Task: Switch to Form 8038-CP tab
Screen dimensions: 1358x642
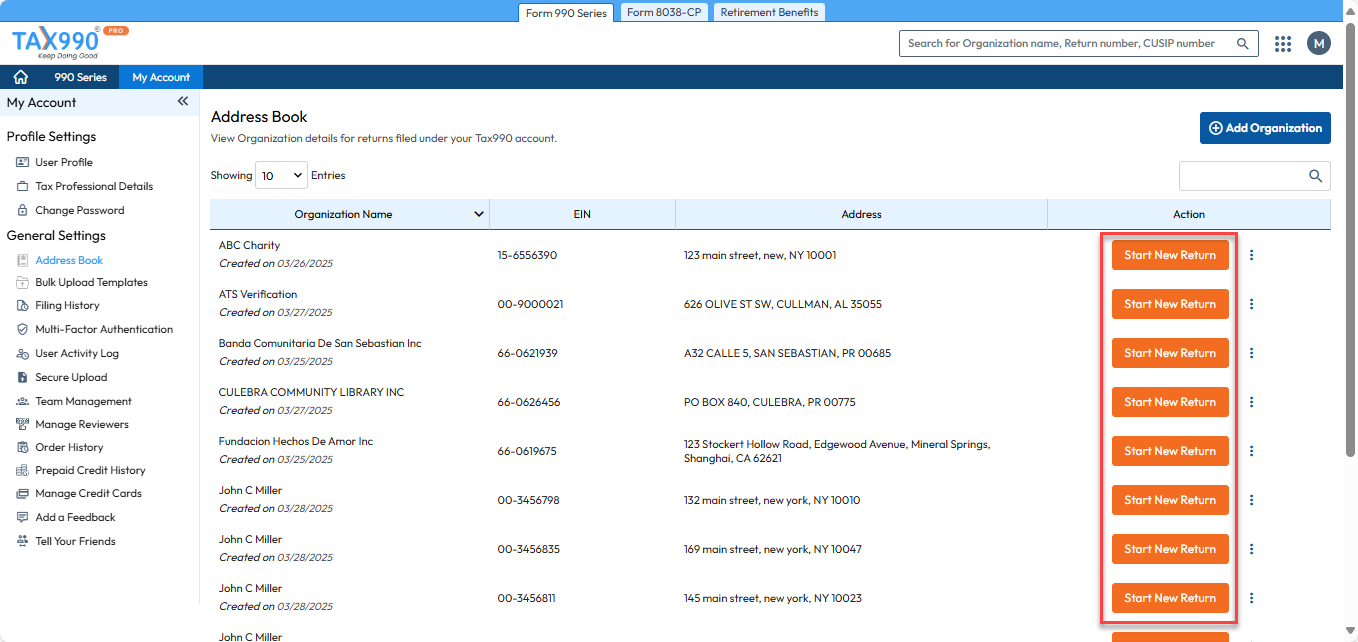Action: (x=664, y=12)
